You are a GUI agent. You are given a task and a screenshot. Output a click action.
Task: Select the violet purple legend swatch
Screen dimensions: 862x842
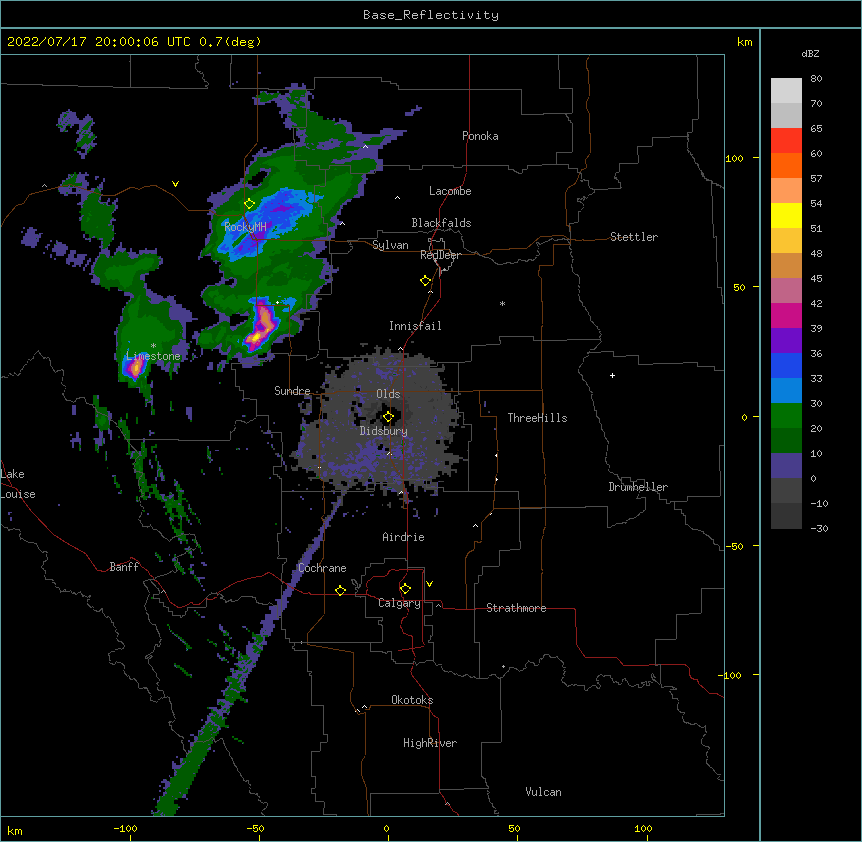[x=786, y=340]
